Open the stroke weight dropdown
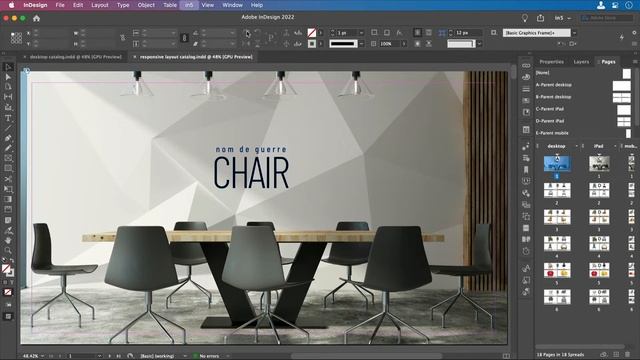Screen dimensions: 640x360 [362, 33]
